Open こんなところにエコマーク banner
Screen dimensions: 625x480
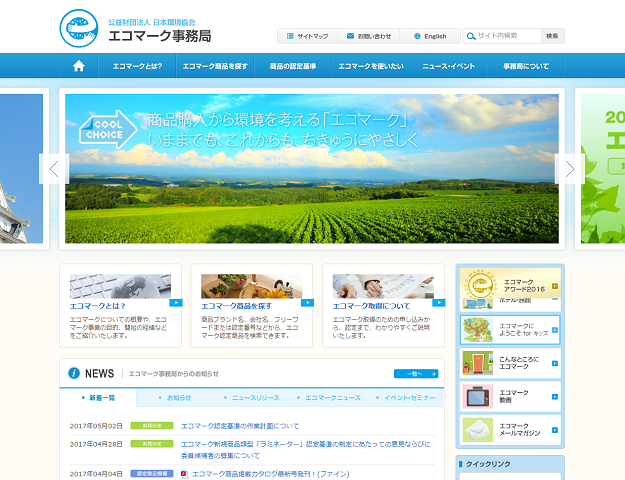[510, 363]
